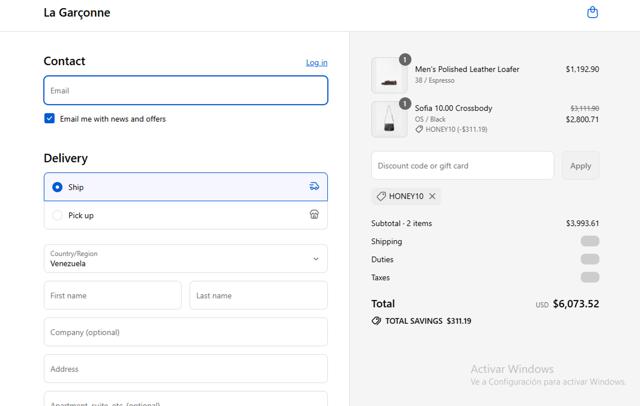Focus the Last name field
This screenshot has width=640, height=406.
258,295
